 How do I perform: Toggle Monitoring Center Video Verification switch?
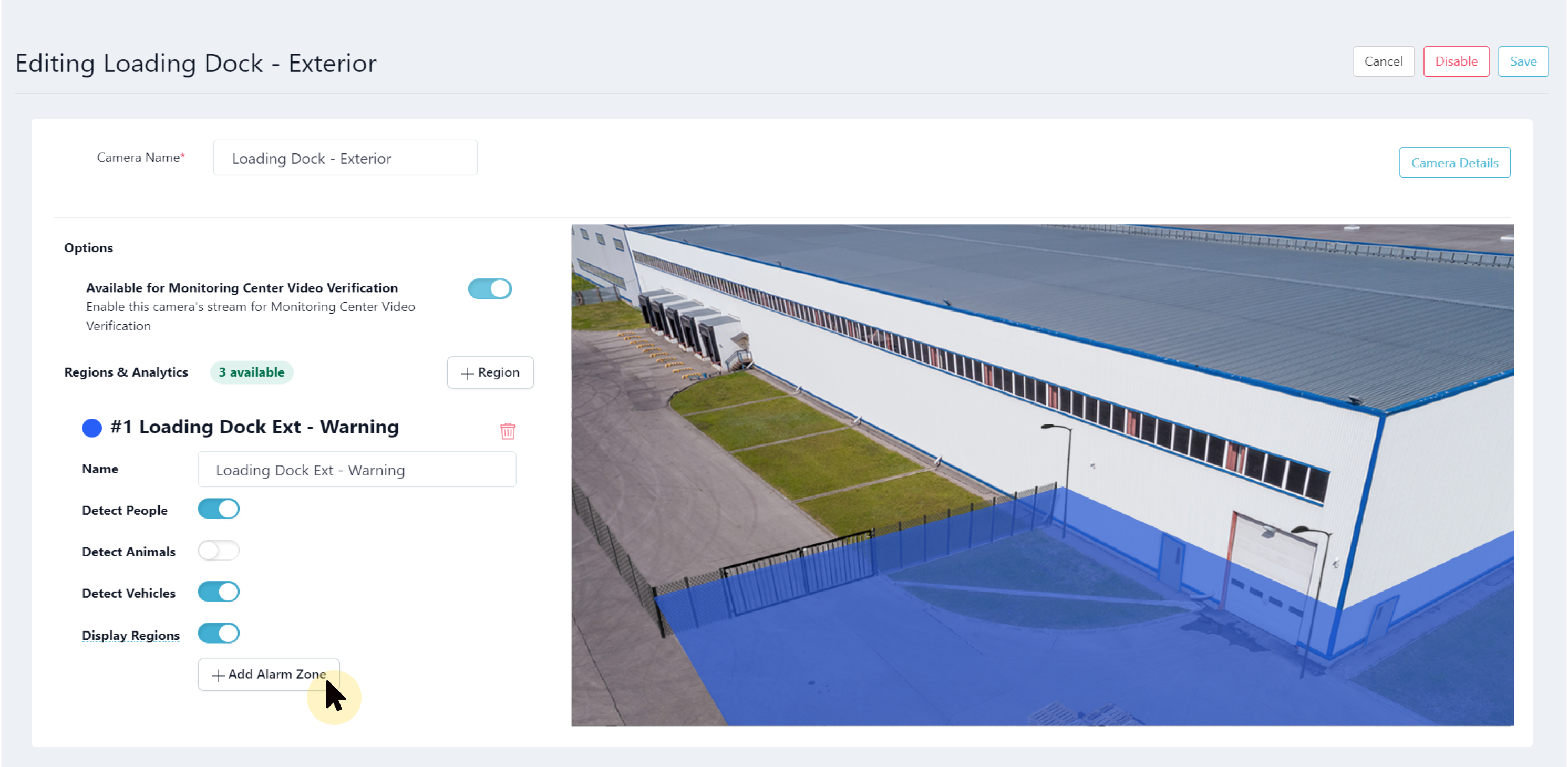coord(489,288)
